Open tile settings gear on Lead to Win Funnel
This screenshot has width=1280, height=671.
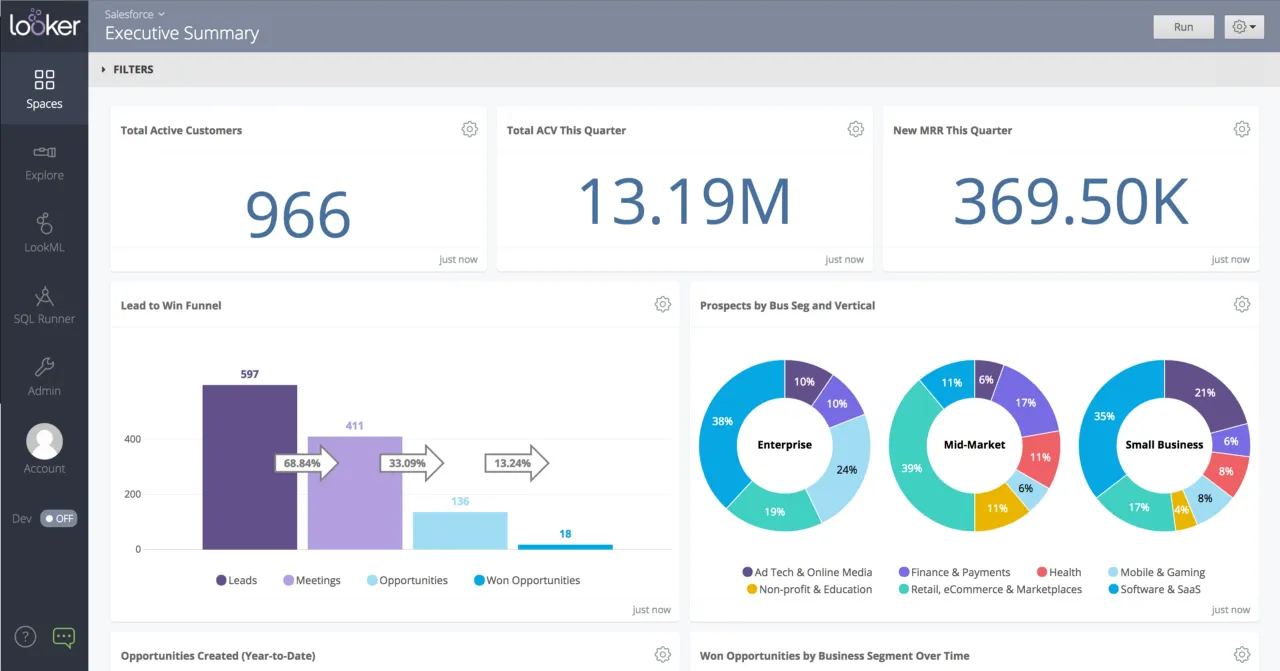coord(662,304)
